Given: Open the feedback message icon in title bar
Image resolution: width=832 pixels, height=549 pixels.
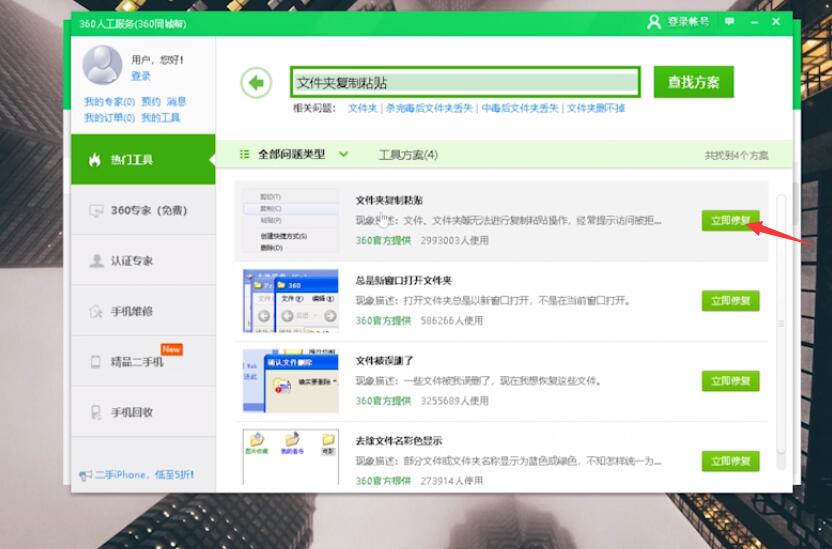Looking at the screenshot, I should (x=730, y=22).
